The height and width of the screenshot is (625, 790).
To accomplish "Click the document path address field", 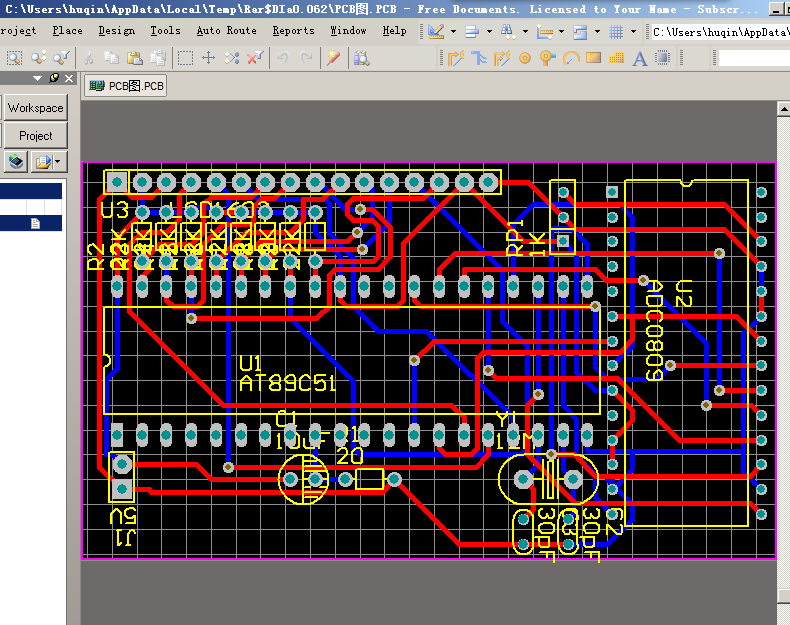I will (x=720, y=32).
